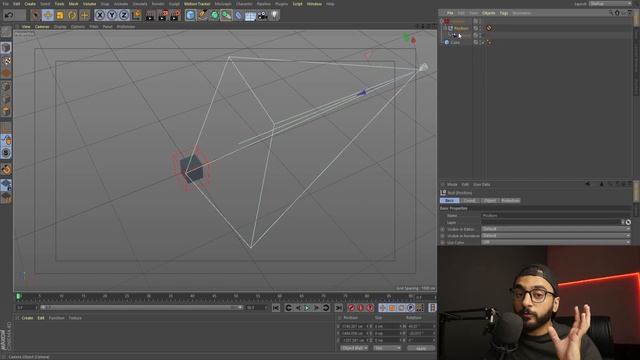Click the green playhead marker at frame zero
This screenshot has height=360, width=640.
point(18,296)
